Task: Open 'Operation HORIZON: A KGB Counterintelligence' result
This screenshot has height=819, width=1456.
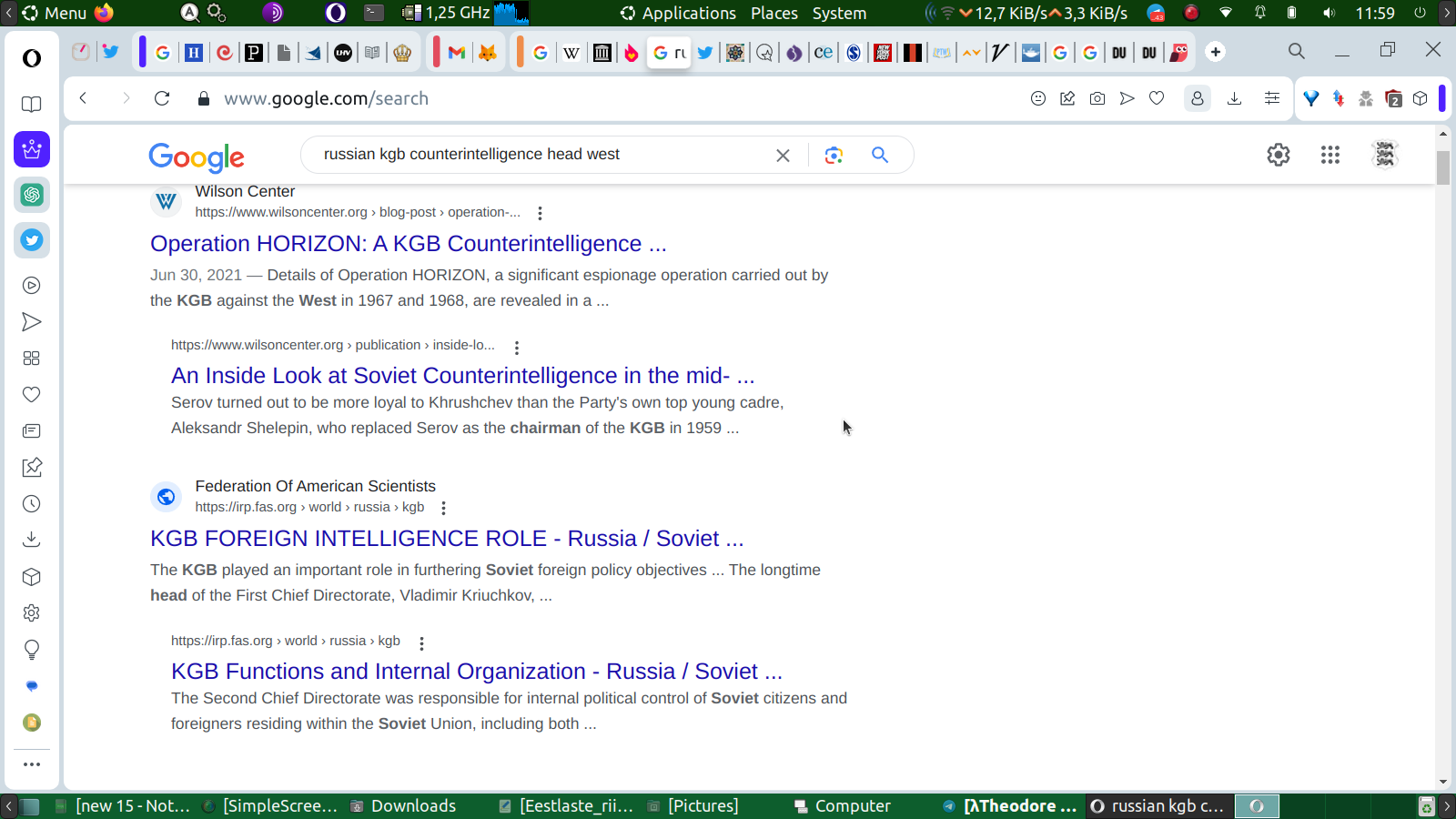Action: tap(409, 244)
